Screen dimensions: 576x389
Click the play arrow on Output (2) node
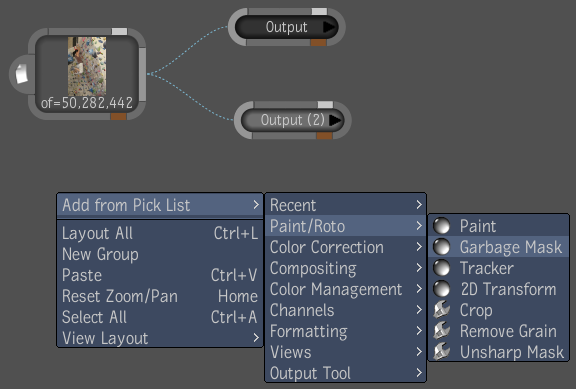click(335, 120)
